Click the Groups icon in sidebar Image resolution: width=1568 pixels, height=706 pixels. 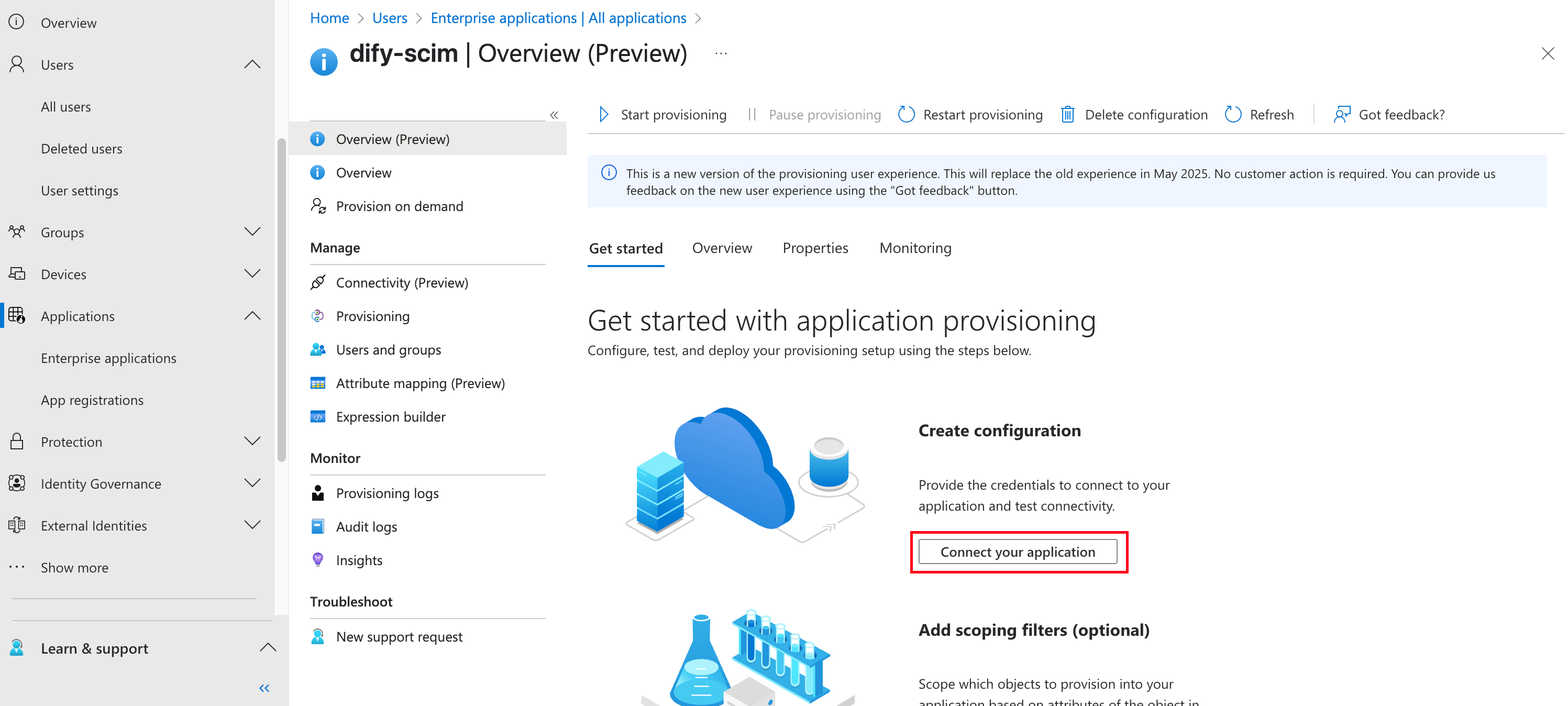[17, 232]
